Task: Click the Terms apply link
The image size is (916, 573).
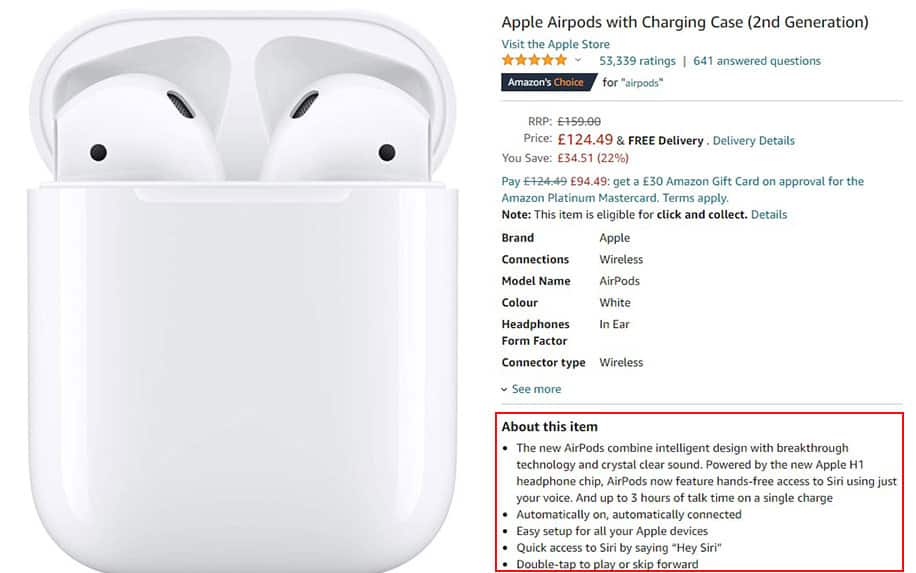Action: [x=695, y=198]
